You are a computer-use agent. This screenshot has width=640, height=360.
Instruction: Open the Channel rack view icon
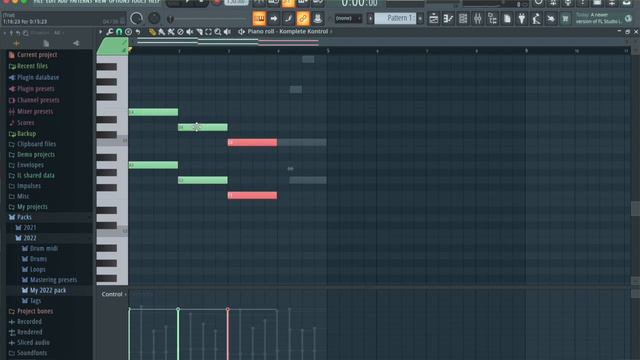pyautogui.click(x=463, y=18)
